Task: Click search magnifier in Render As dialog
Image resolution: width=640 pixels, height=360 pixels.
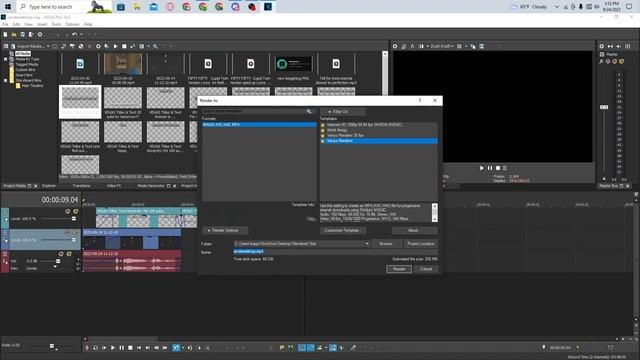Action: [x=309, y=111]
